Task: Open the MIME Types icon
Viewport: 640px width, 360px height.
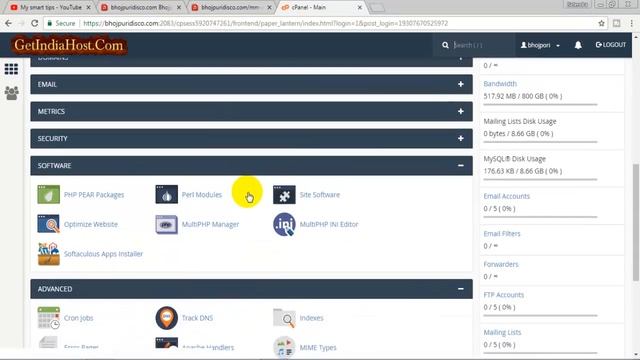Action: pyautogui.click(x=284, y=346)
